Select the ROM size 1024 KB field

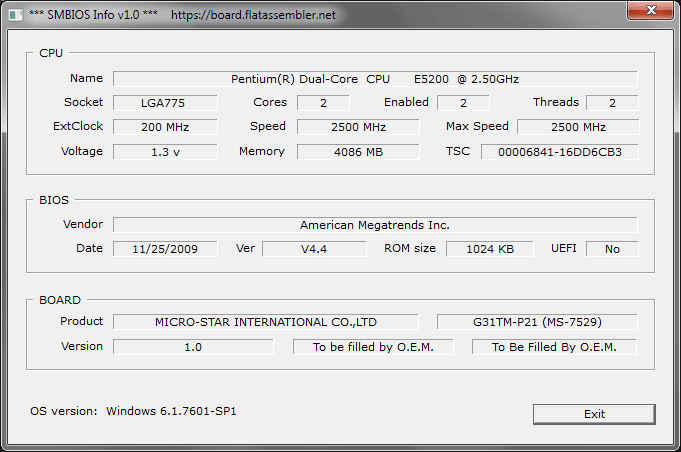click(x=489, y=249)
